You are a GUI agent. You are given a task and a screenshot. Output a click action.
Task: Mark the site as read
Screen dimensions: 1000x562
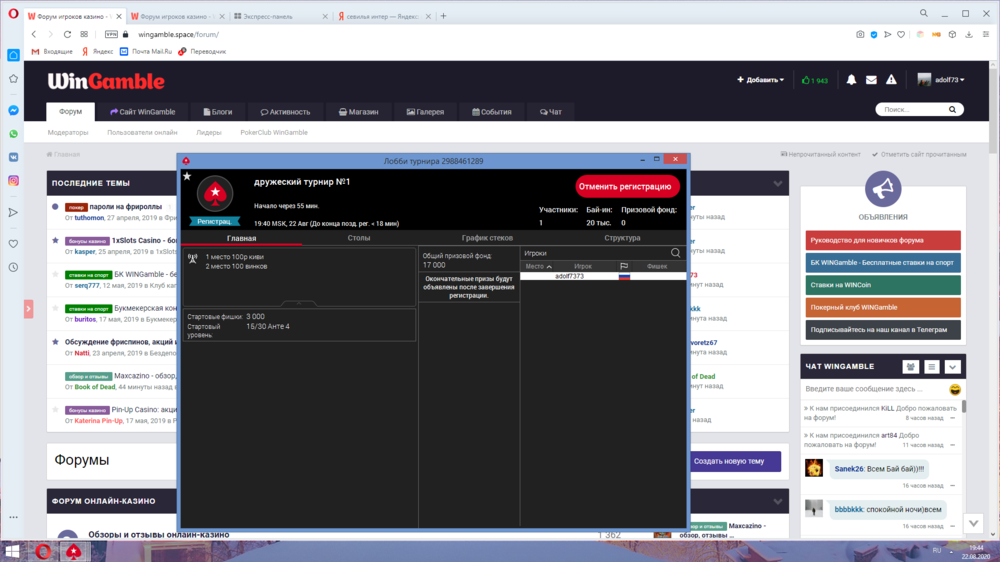point(919,155)
